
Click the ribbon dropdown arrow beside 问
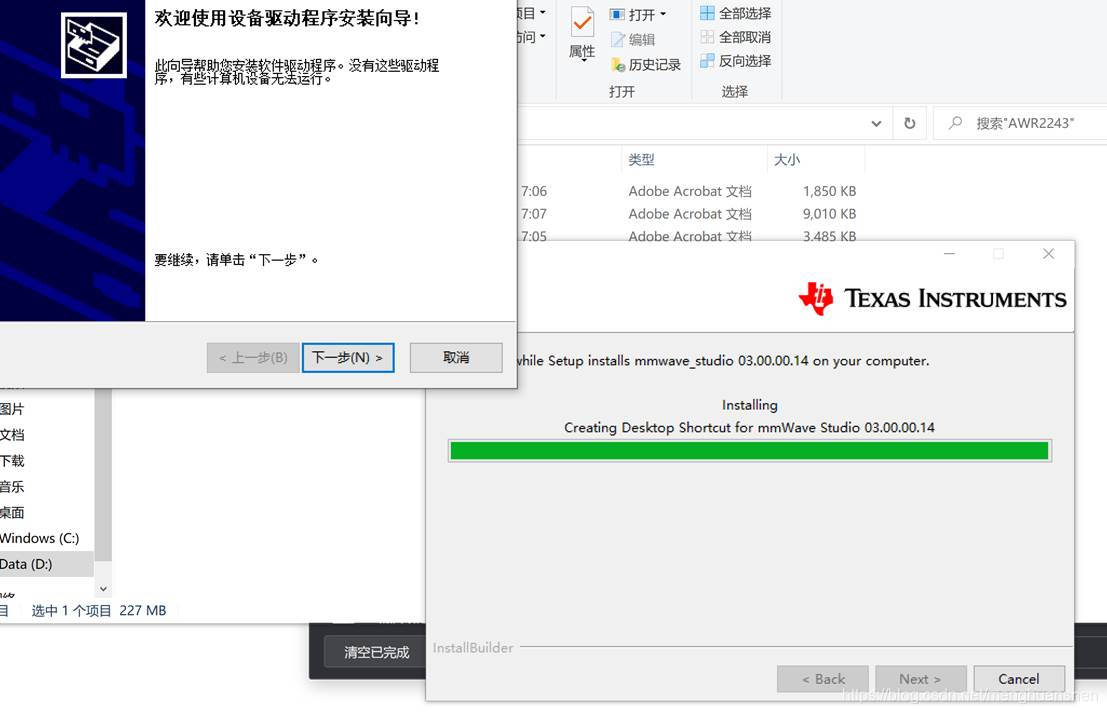[542, 36]
